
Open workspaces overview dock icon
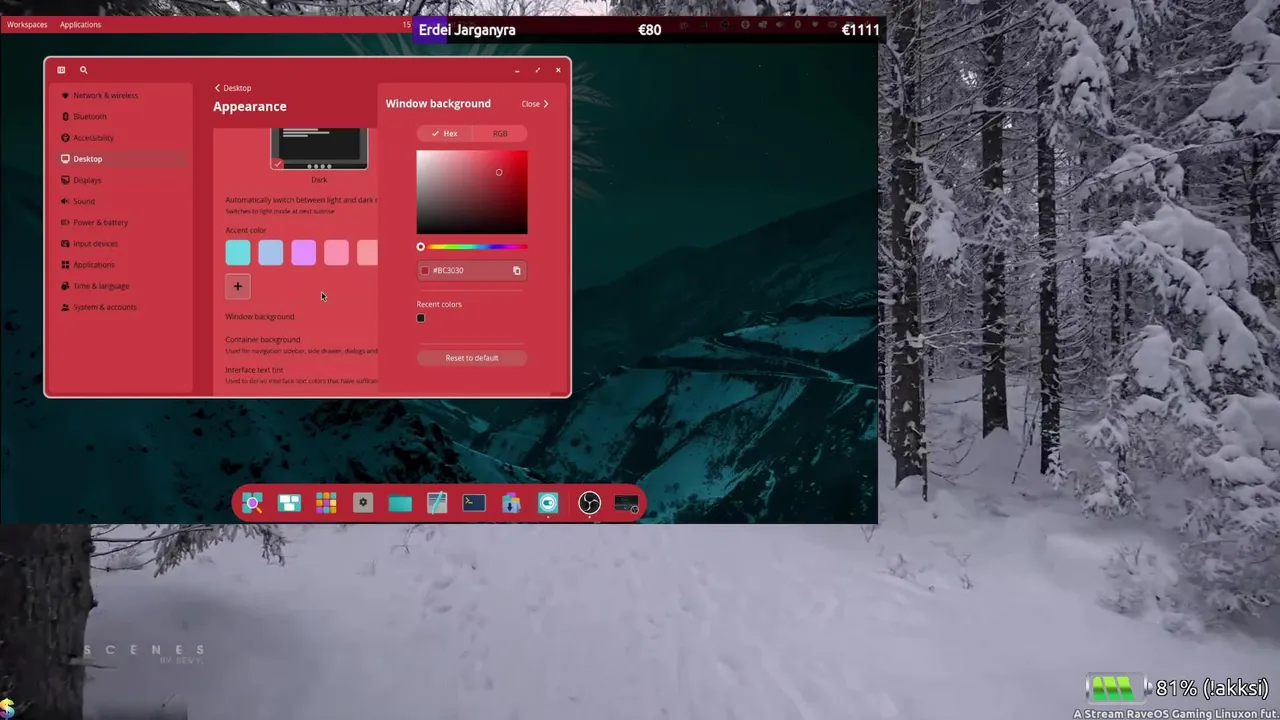click(289, 503)
